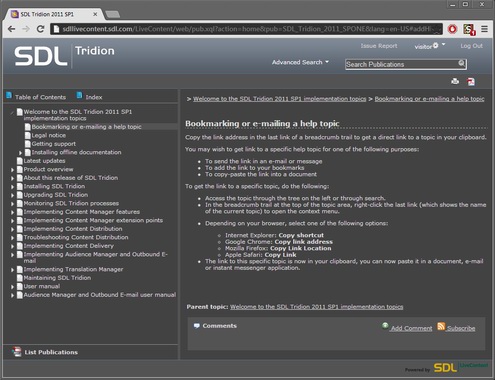
Task: Click page icon beside Legal notice
Action: coord(28,135)
